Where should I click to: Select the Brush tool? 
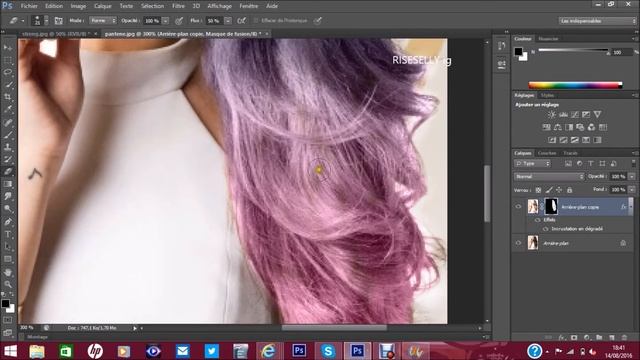pyautogui.click(x=8, y=134)
